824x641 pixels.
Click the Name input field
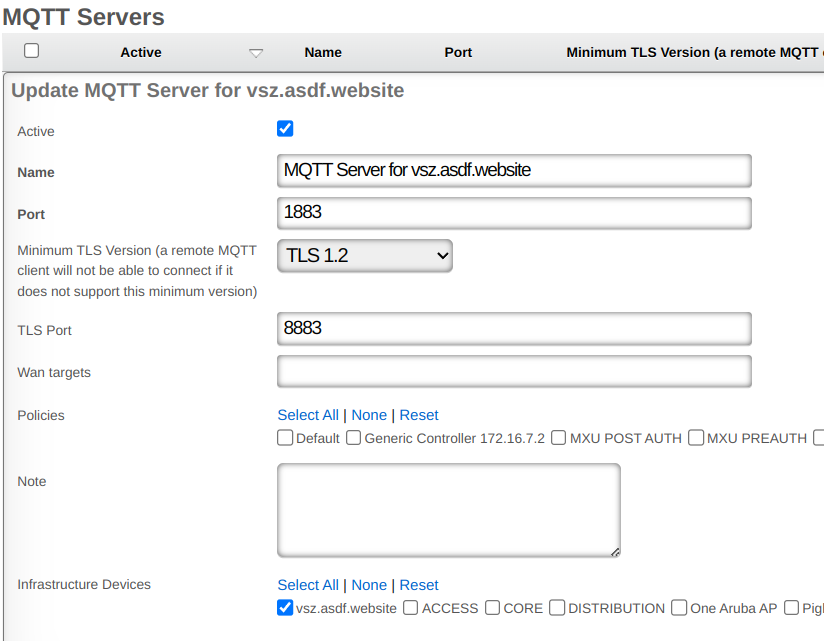coord(514,171)
